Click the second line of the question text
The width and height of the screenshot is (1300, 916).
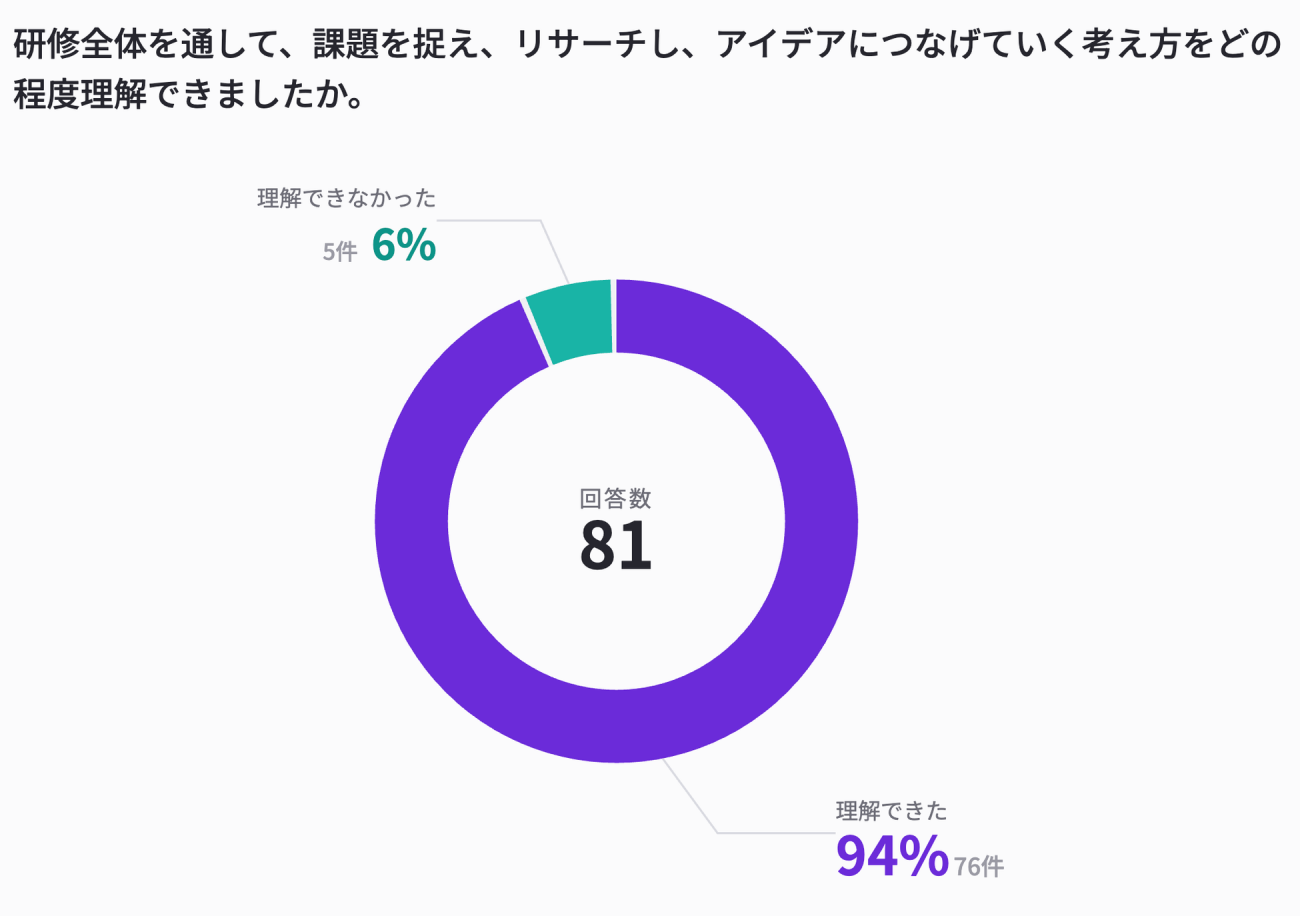click(186, 96)
